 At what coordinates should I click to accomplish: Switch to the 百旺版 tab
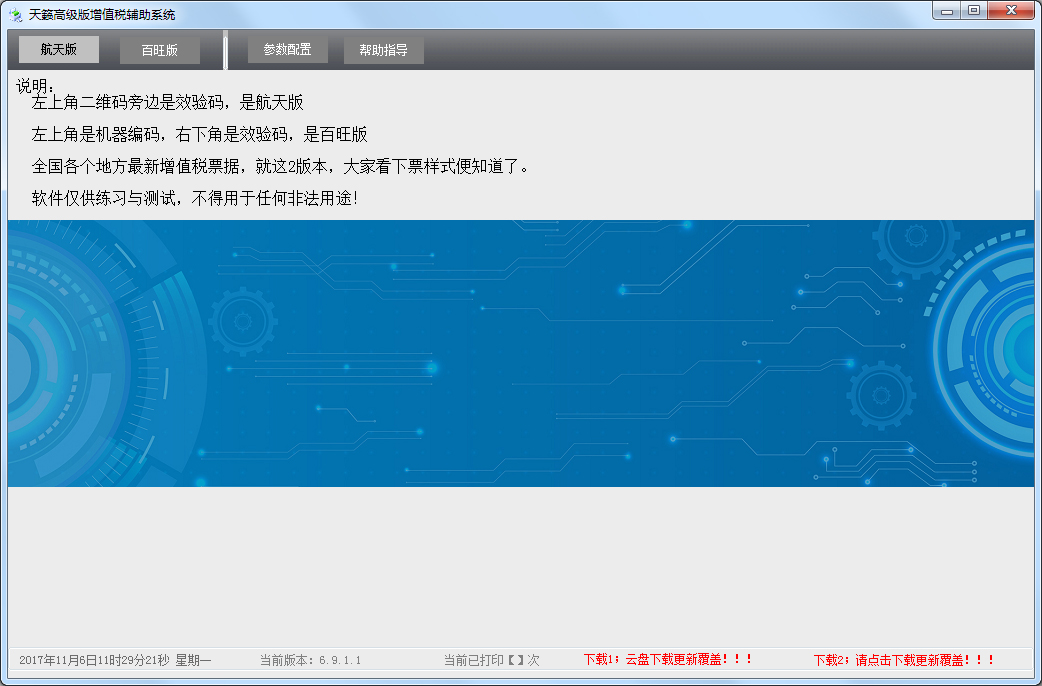159,48
